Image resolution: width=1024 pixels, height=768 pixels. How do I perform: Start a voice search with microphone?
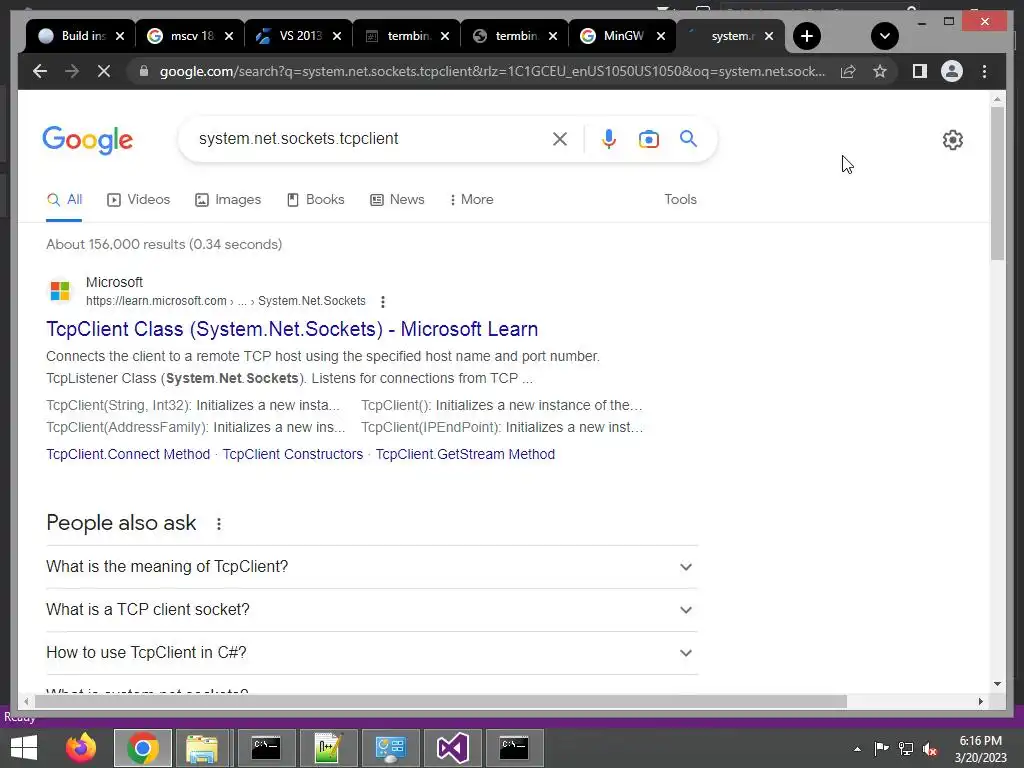point(609,138)
